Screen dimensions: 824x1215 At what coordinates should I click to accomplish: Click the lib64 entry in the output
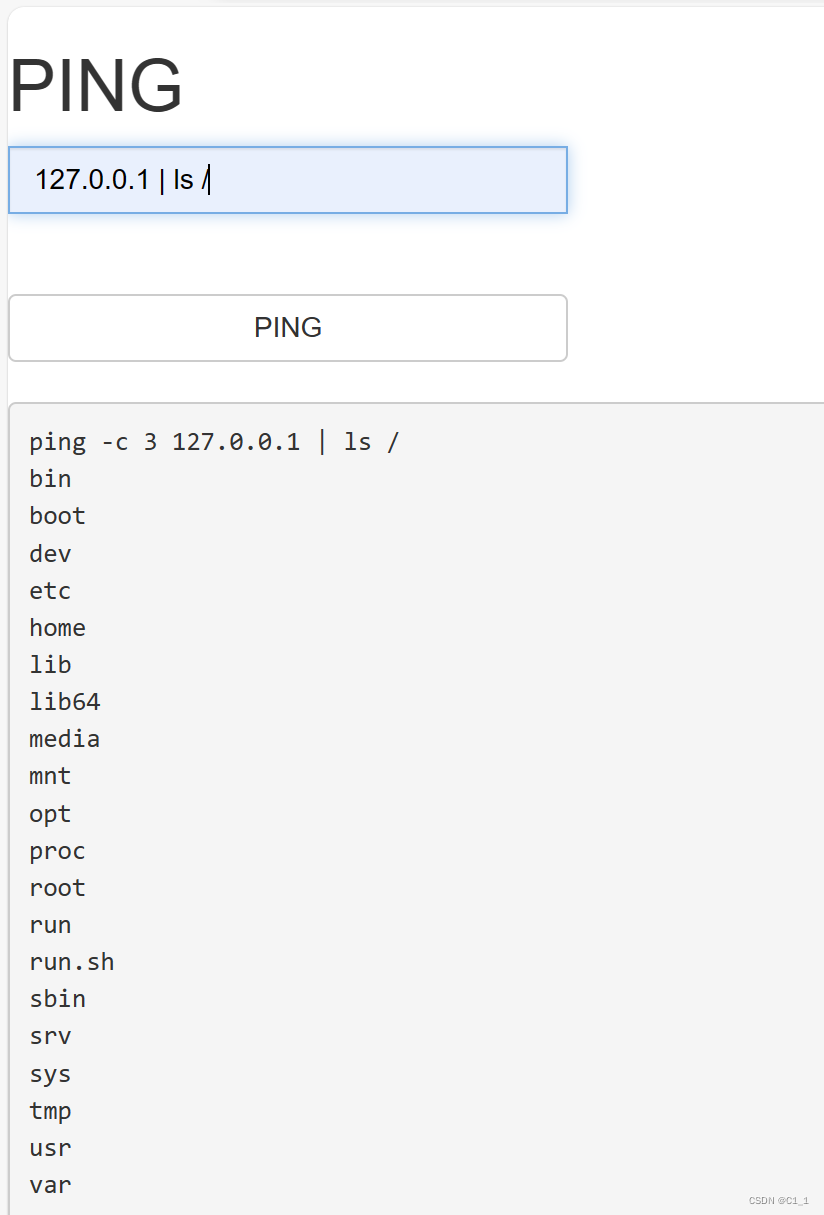[x=65, y=701]
